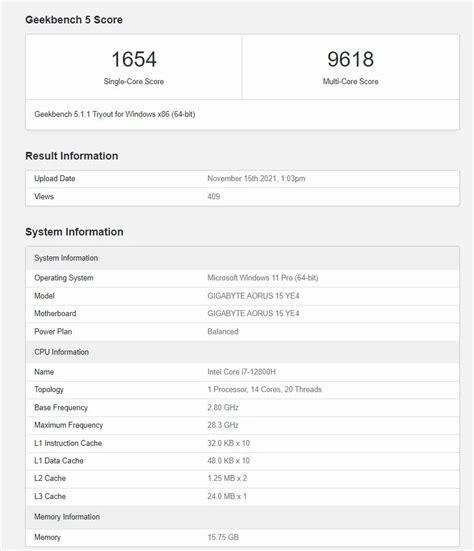Select the Model row's GIGABYTE AORUS 15 YE4
474x551 pixels.
coord(253,296)
